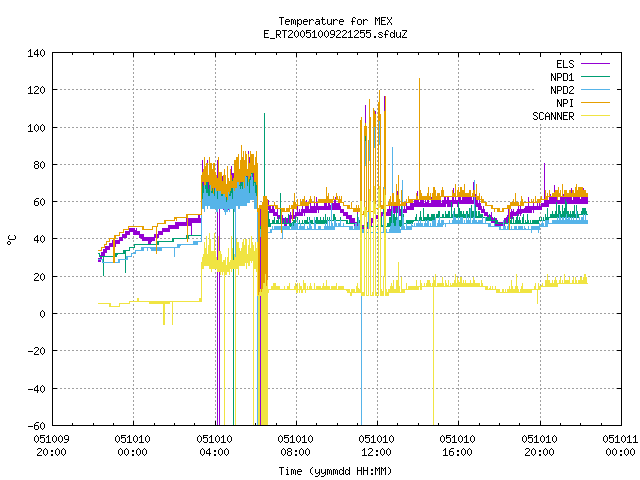This screenshot has width=640, height=480.
Task: Click the NPI legend label
Action: 565,103
